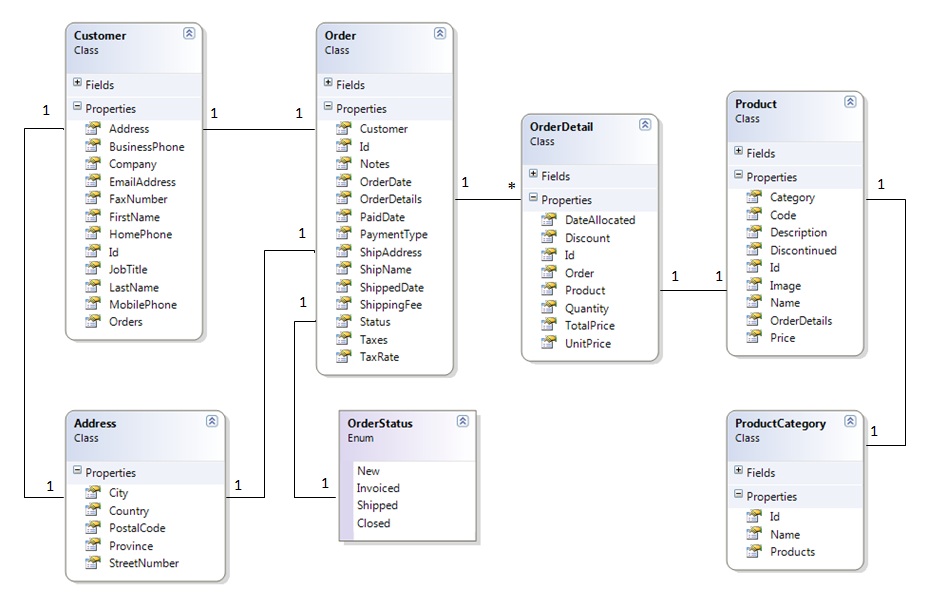933x608 pixels.
Task: Select the ShipAddress property in Order
Action: coord(391,252)
